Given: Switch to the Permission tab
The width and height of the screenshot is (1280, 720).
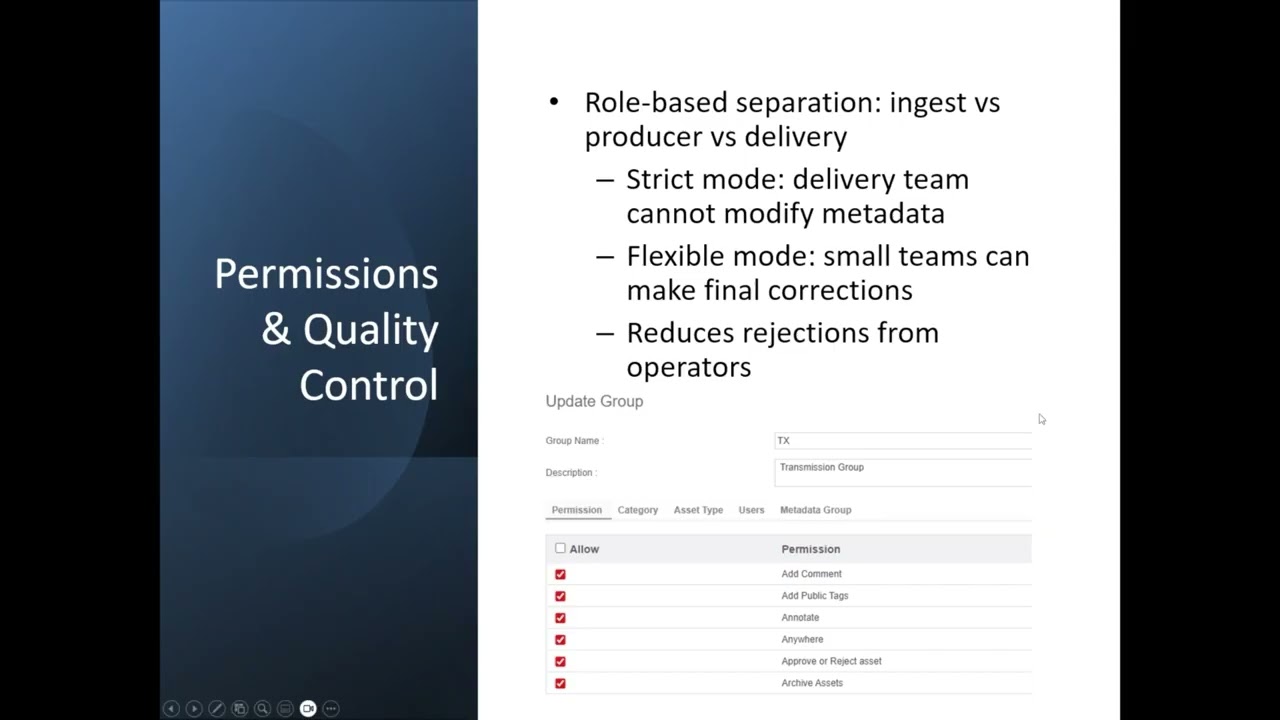Looking at the screenshot, I should (577, 510).
